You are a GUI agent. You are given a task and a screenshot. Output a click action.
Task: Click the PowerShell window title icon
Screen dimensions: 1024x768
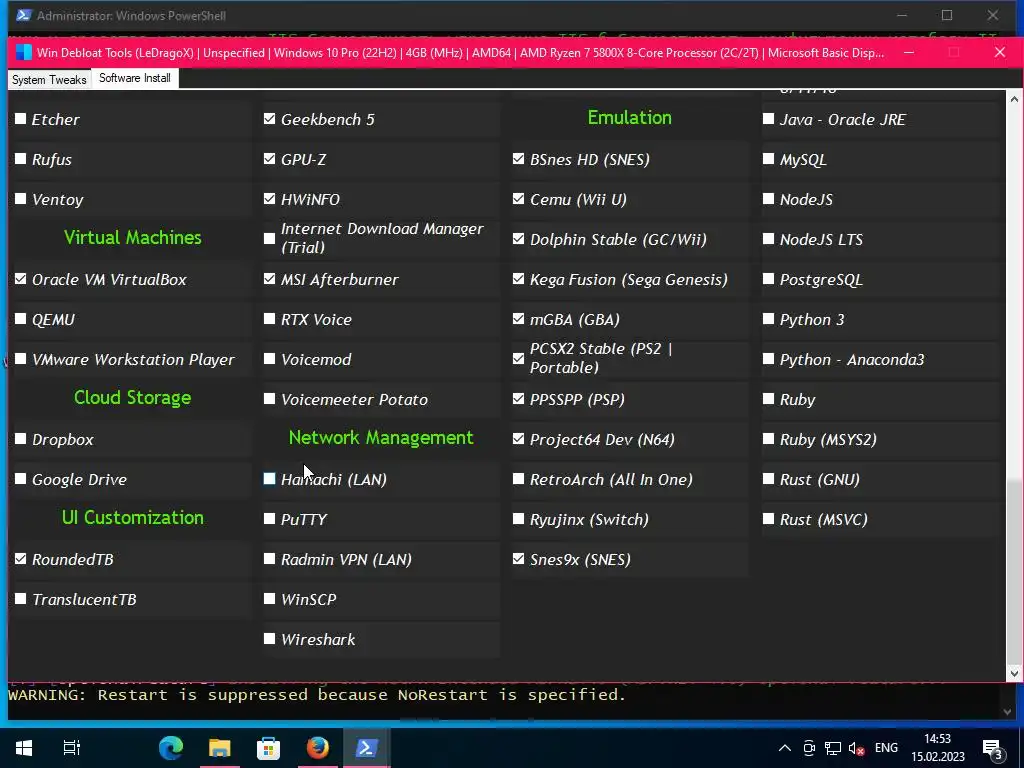click(24, 15)
